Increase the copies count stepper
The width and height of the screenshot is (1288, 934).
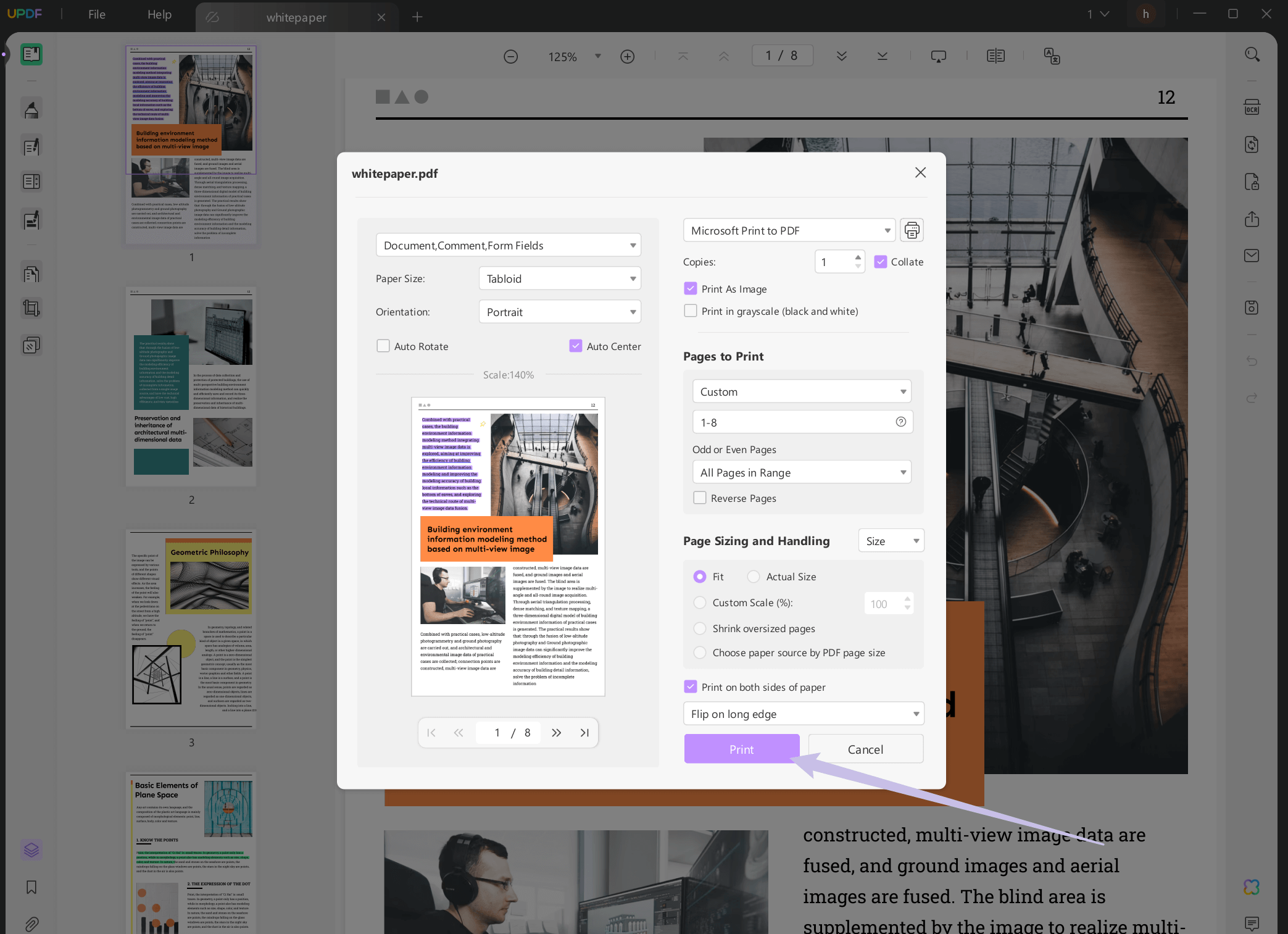[858, 257]
